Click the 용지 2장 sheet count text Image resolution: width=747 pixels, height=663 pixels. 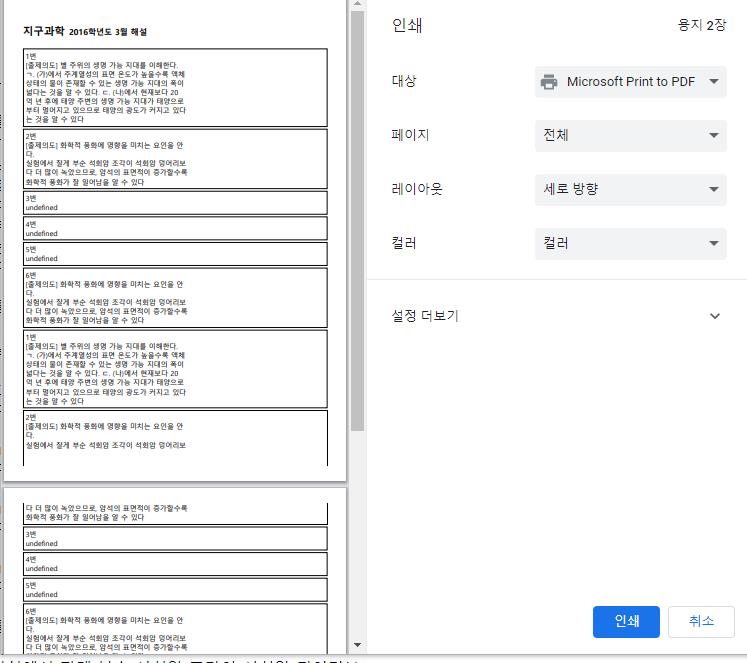pos(702,25)
